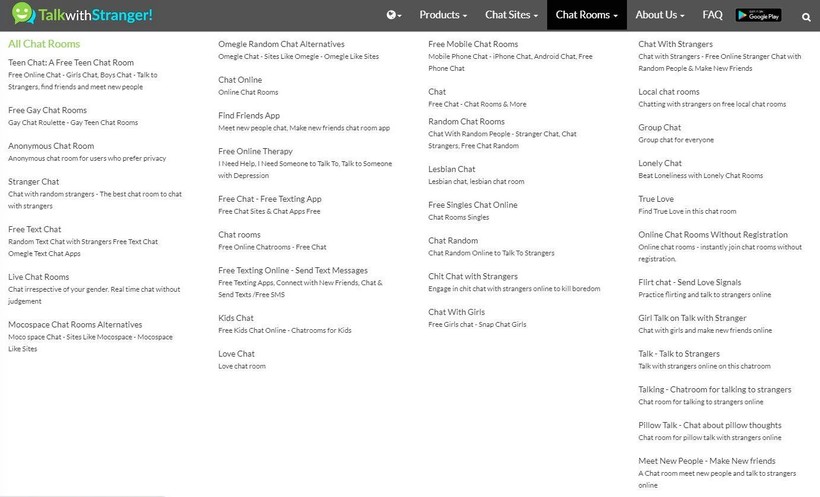Open Talk - Talk to Strangers
Viewport: 820px width, 497px height.
(679, 354)
